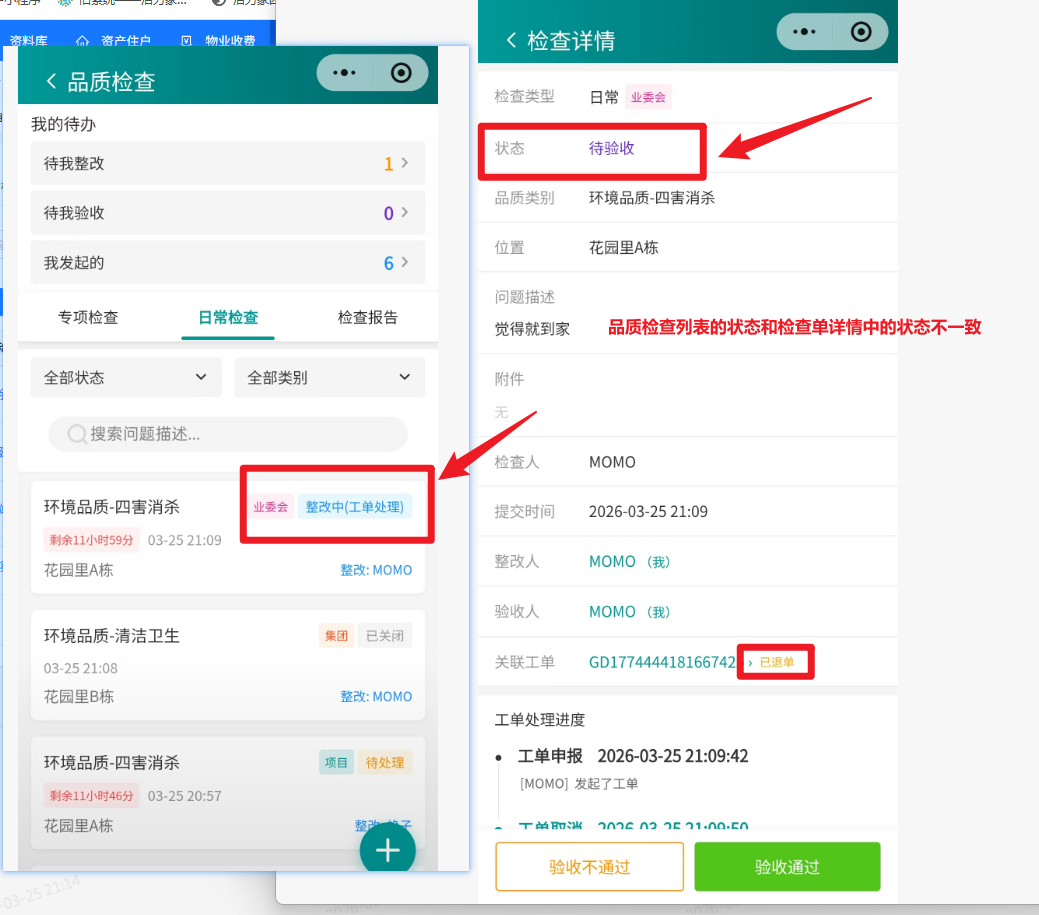Open the 待我验收 todo row
This screenshot has width=1039, height=915.
pyautogui.click(x=227, y=213)
